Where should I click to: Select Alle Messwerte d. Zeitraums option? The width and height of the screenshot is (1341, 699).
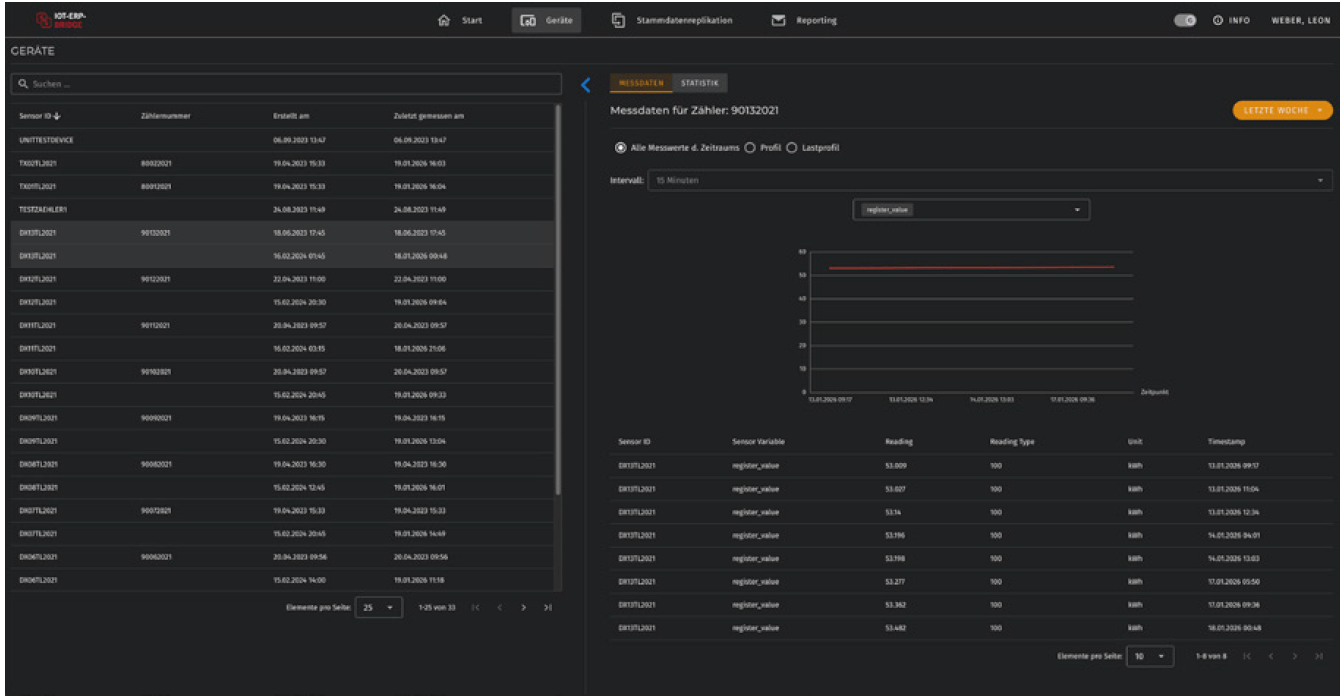click(x=621, y=148)
